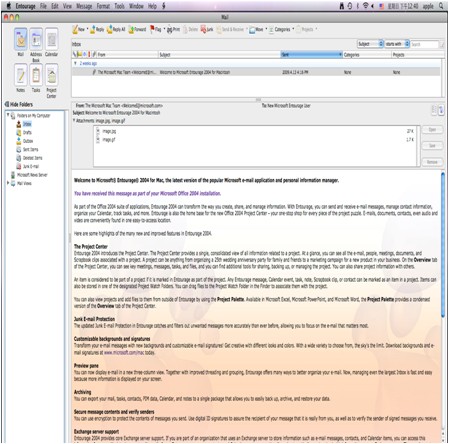Open the Message menu

(84, 6)
